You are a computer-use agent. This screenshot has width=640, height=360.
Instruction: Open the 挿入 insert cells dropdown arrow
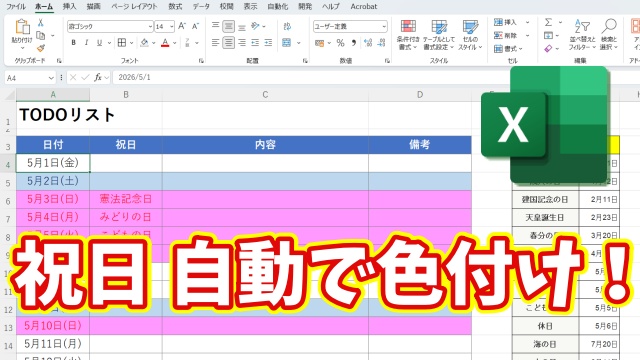coord(527,22)
